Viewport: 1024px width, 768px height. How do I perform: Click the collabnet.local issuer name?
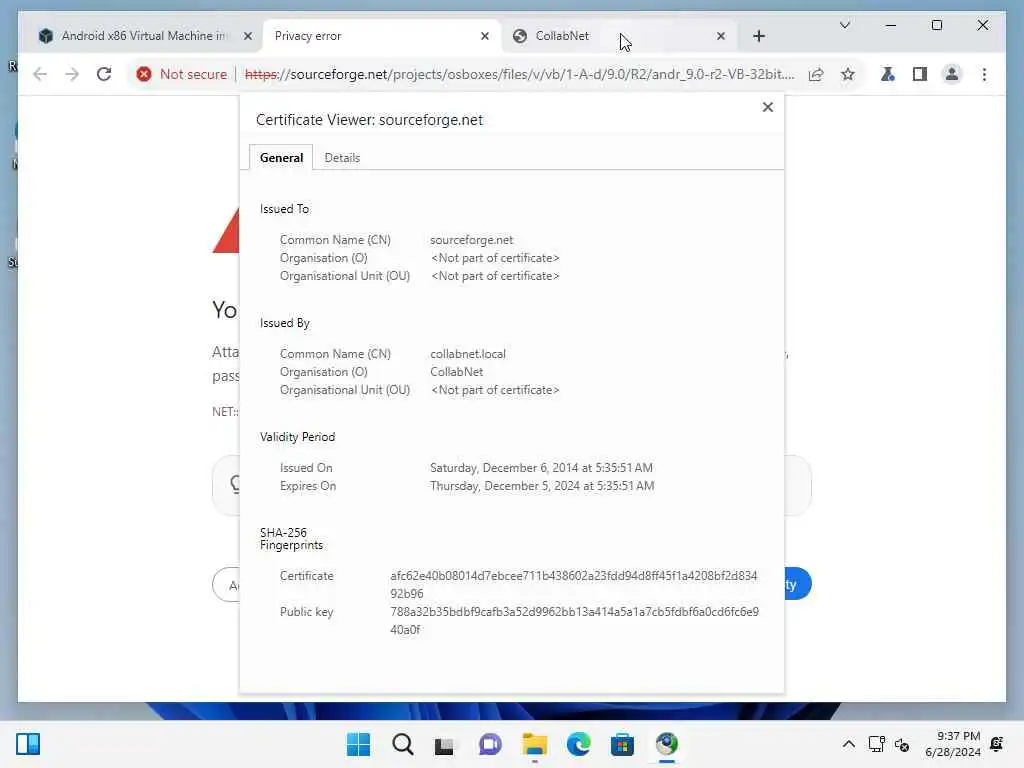468,353
